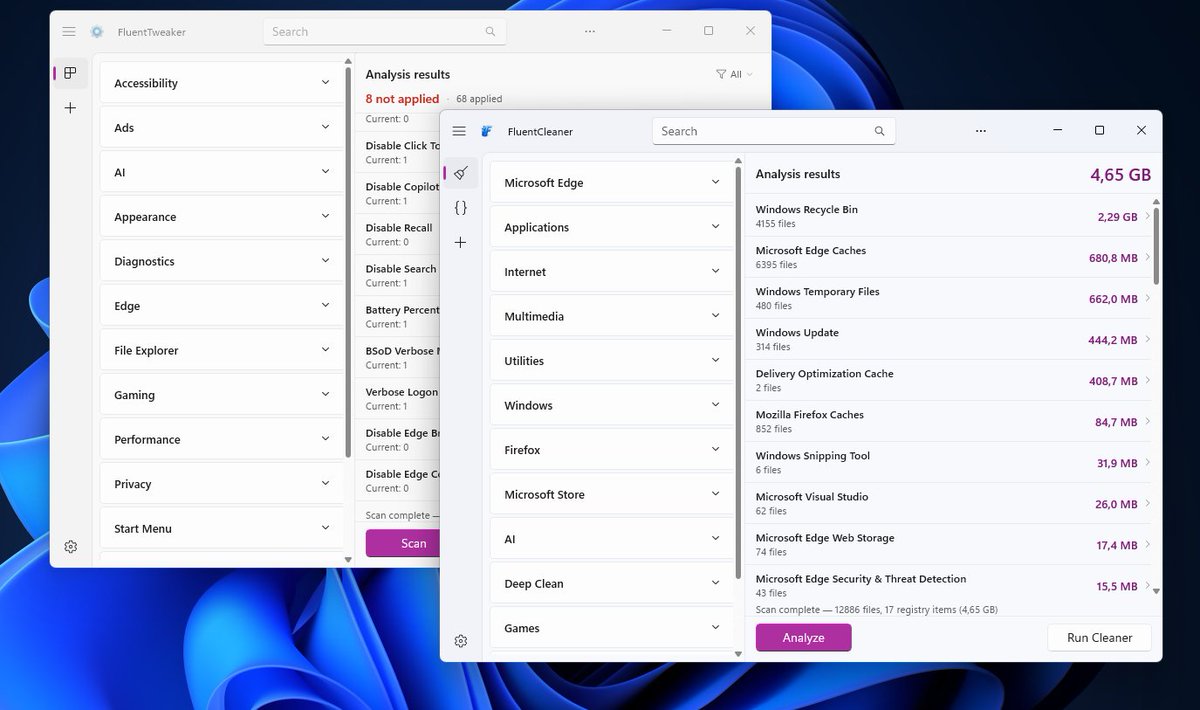Click the FluentTweaker search field
The image size is (1200, 710).
(384, 32)
